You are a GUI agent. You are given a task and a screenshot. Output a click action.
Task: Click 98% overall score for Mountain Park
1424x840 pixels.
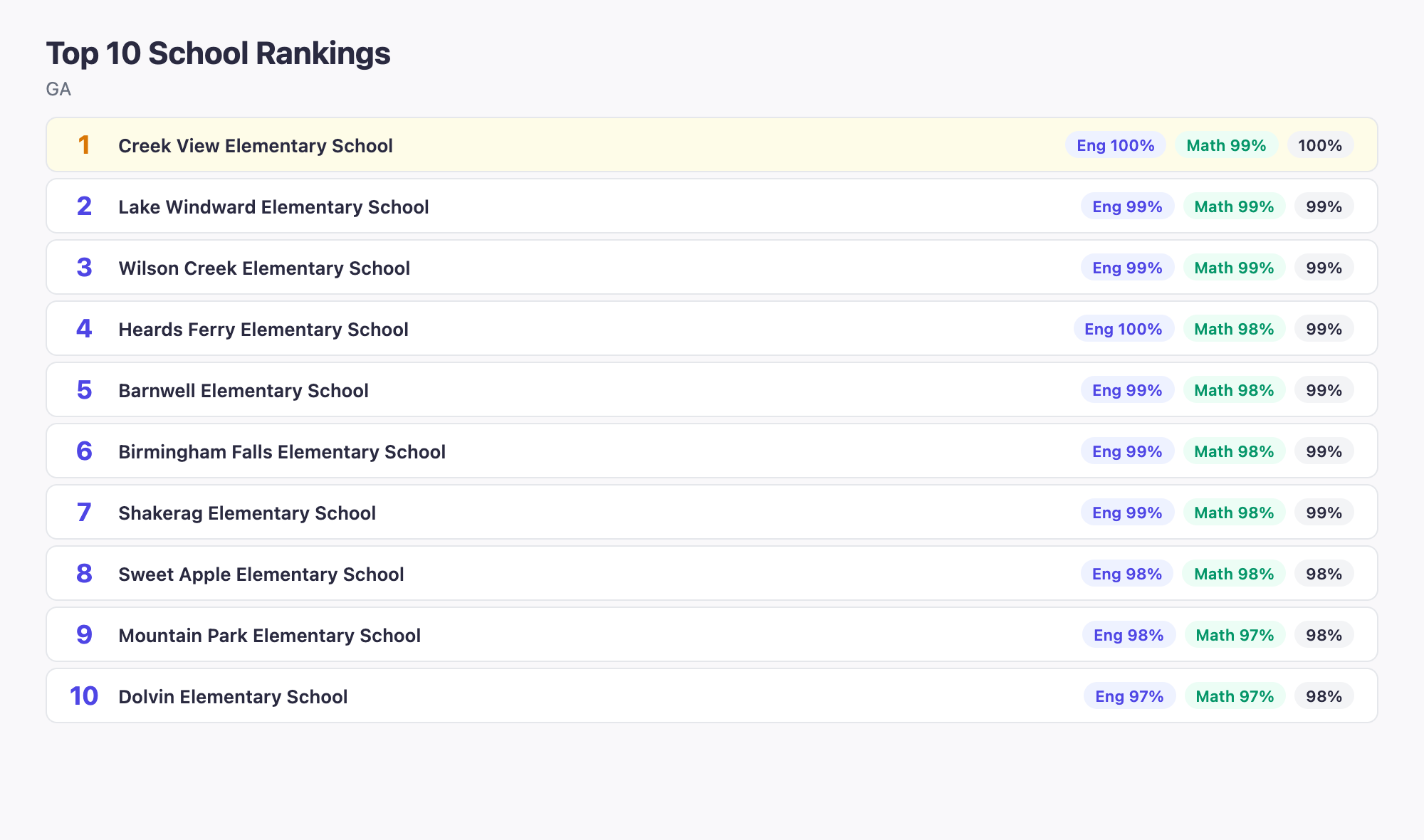[x=1324, y=635]
